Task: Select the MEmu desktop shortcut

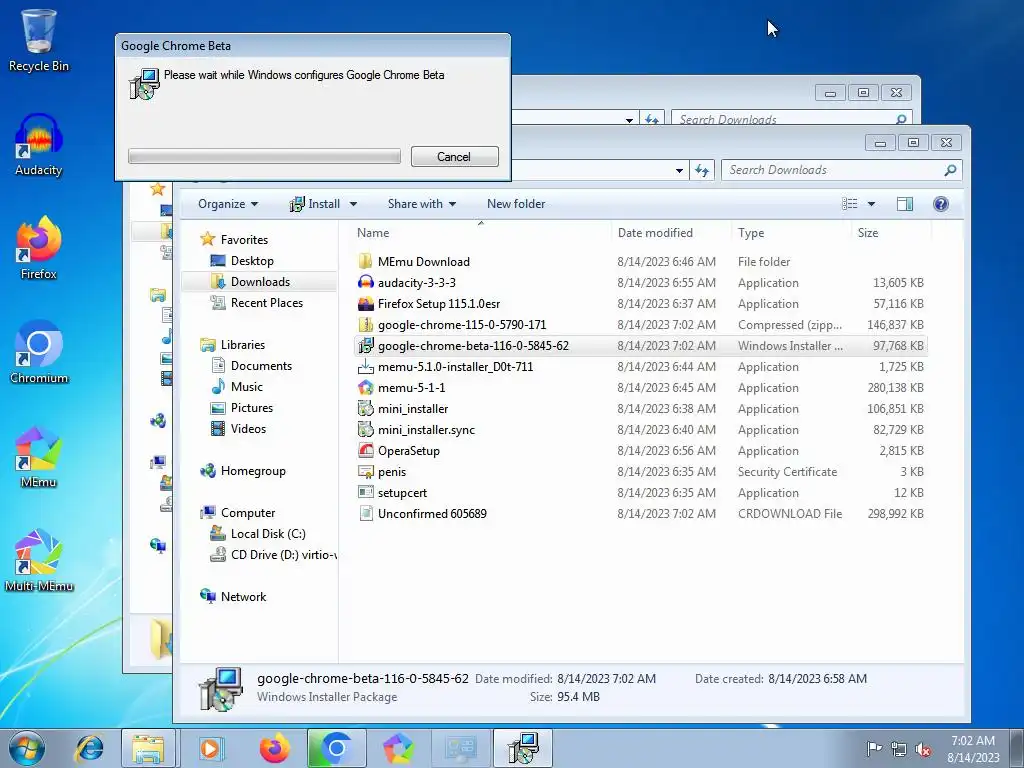Action: [x=39, y=457]
